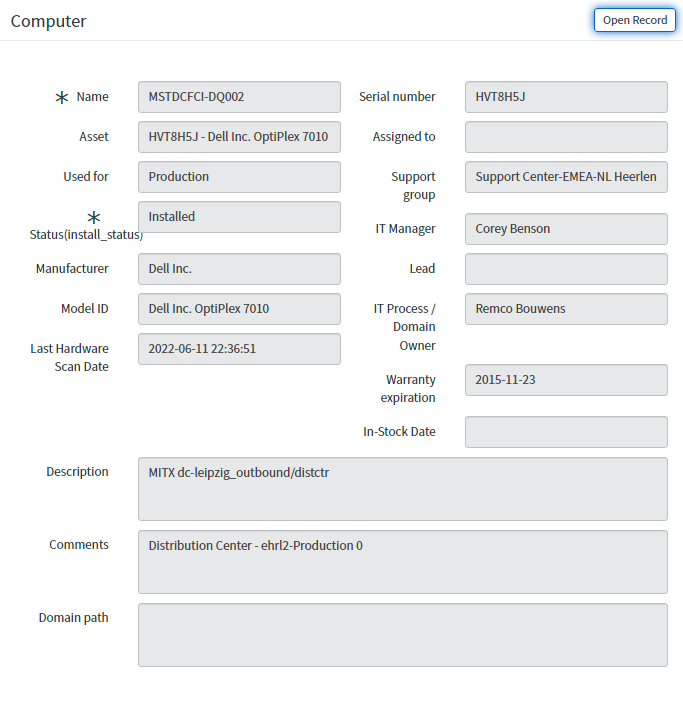
Task: Click inside the Description text area
Action: (x=402, y=489)
